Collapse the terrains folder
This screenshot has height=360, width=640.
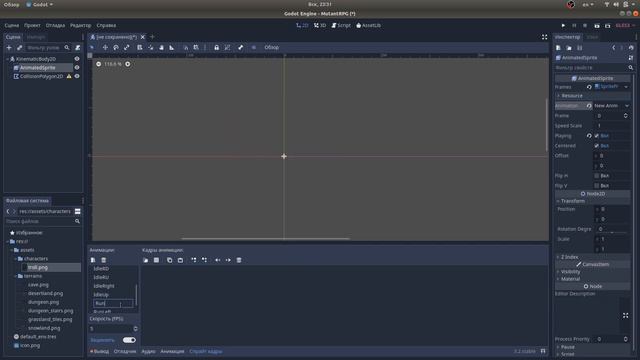pyautogui.click(x=16, y=276)
